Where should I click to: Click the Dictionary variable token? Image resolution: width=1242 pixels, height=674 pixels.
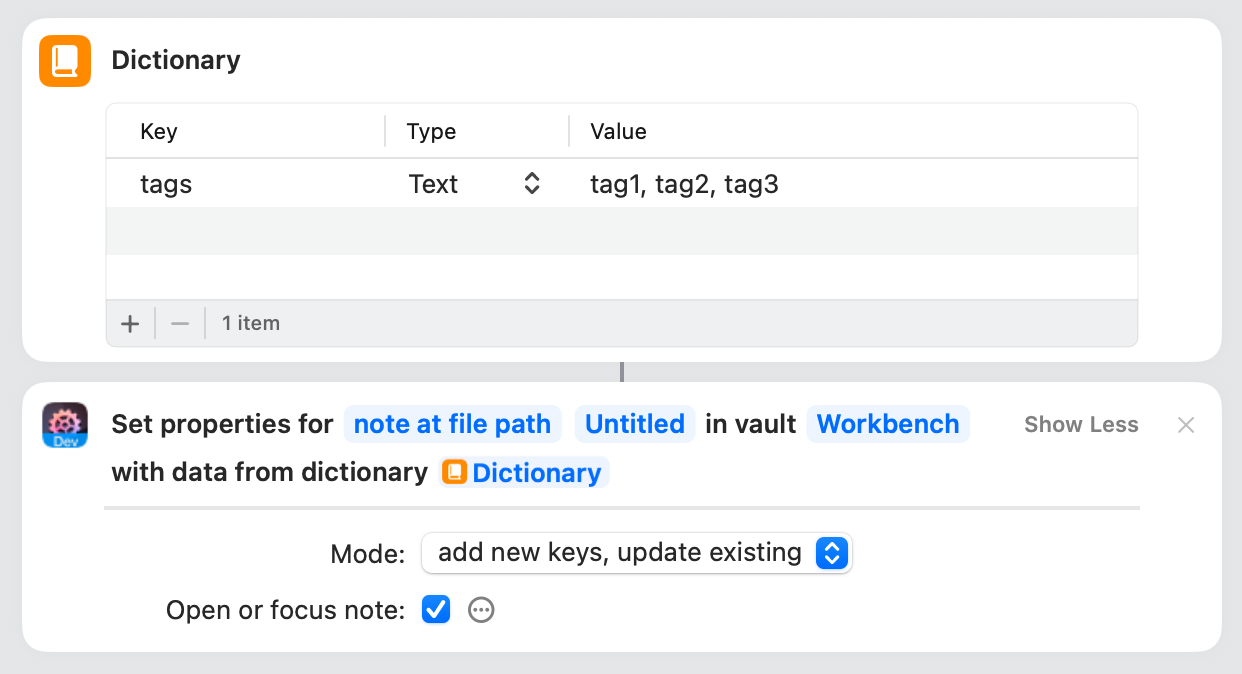tap(525, 473)
